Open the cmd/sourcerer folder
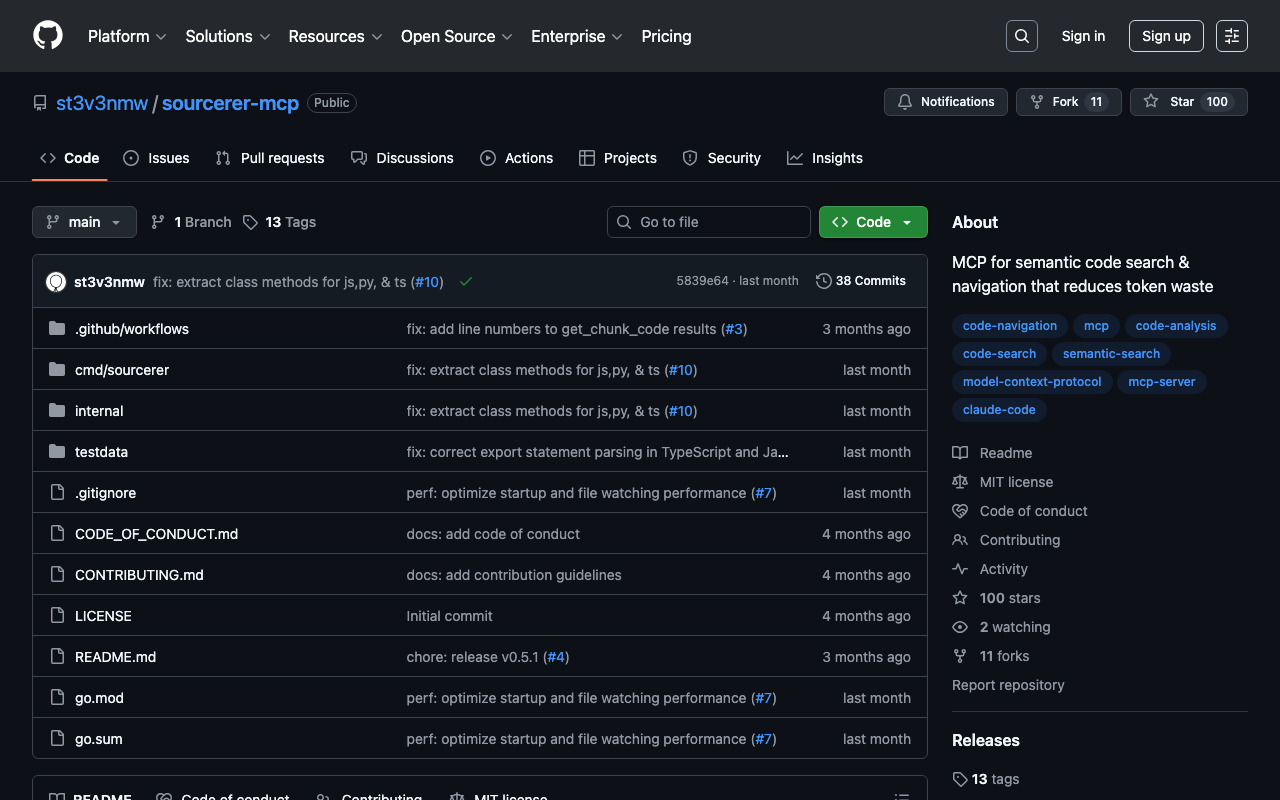1280x800 pixels. coord(122,370)
